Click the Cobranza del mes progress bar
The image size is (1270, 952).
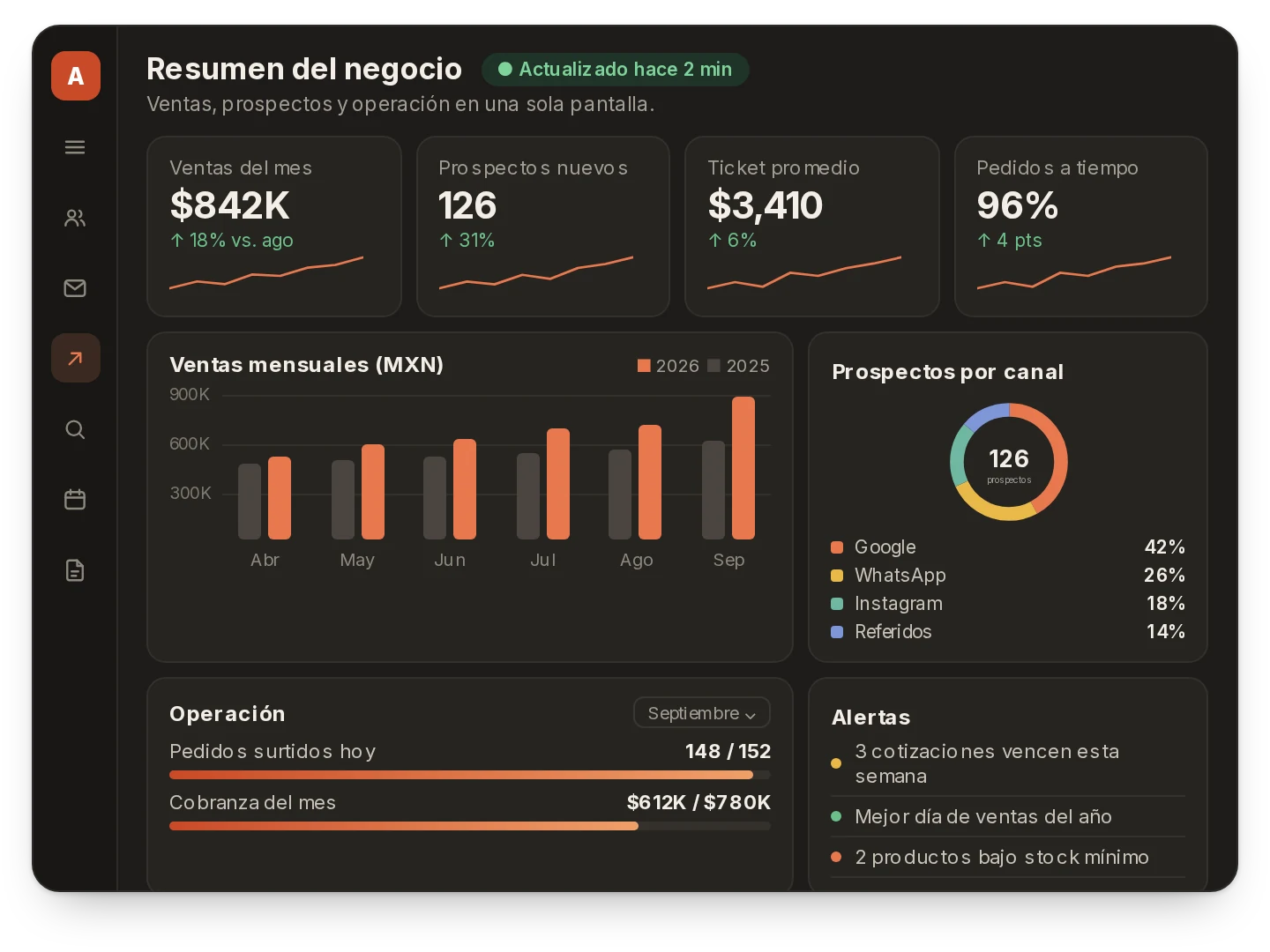pyautogui.click(x=470, y=826)
